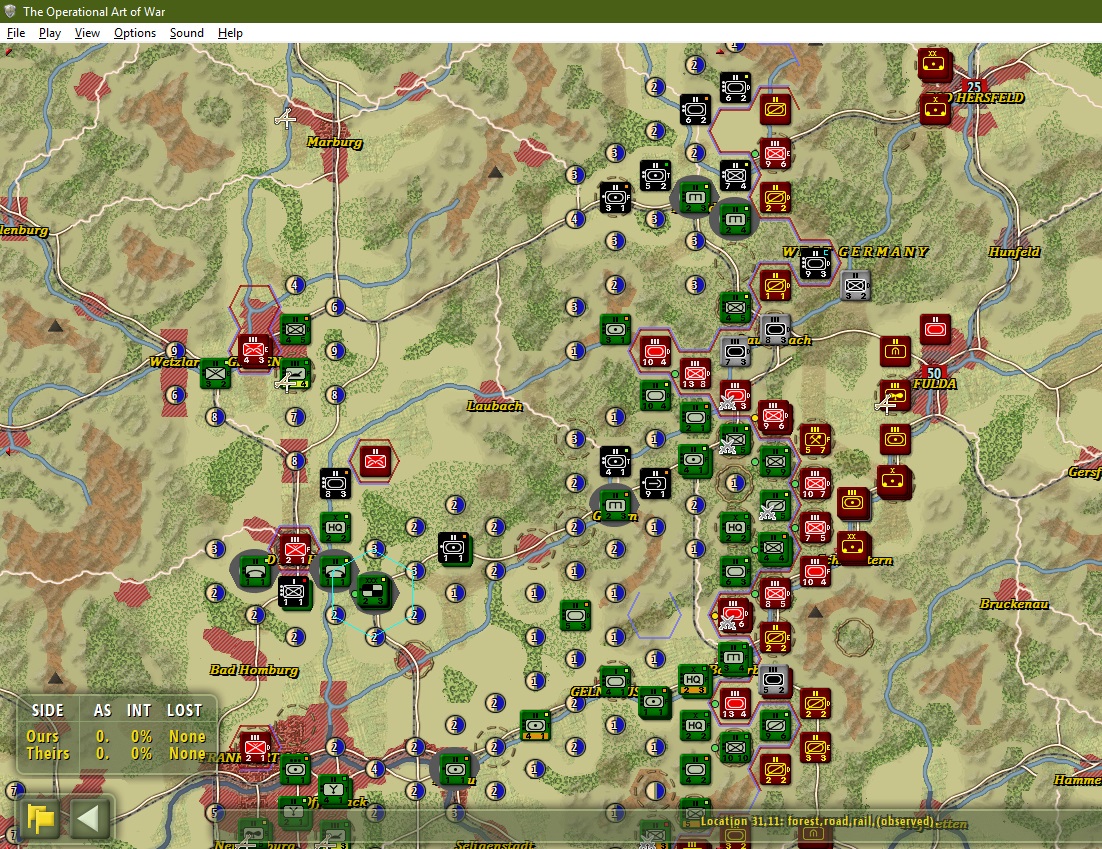Select red infantry unit 10-7
This screenshot has height=849, width=1102.
click(x=815, y=484)
